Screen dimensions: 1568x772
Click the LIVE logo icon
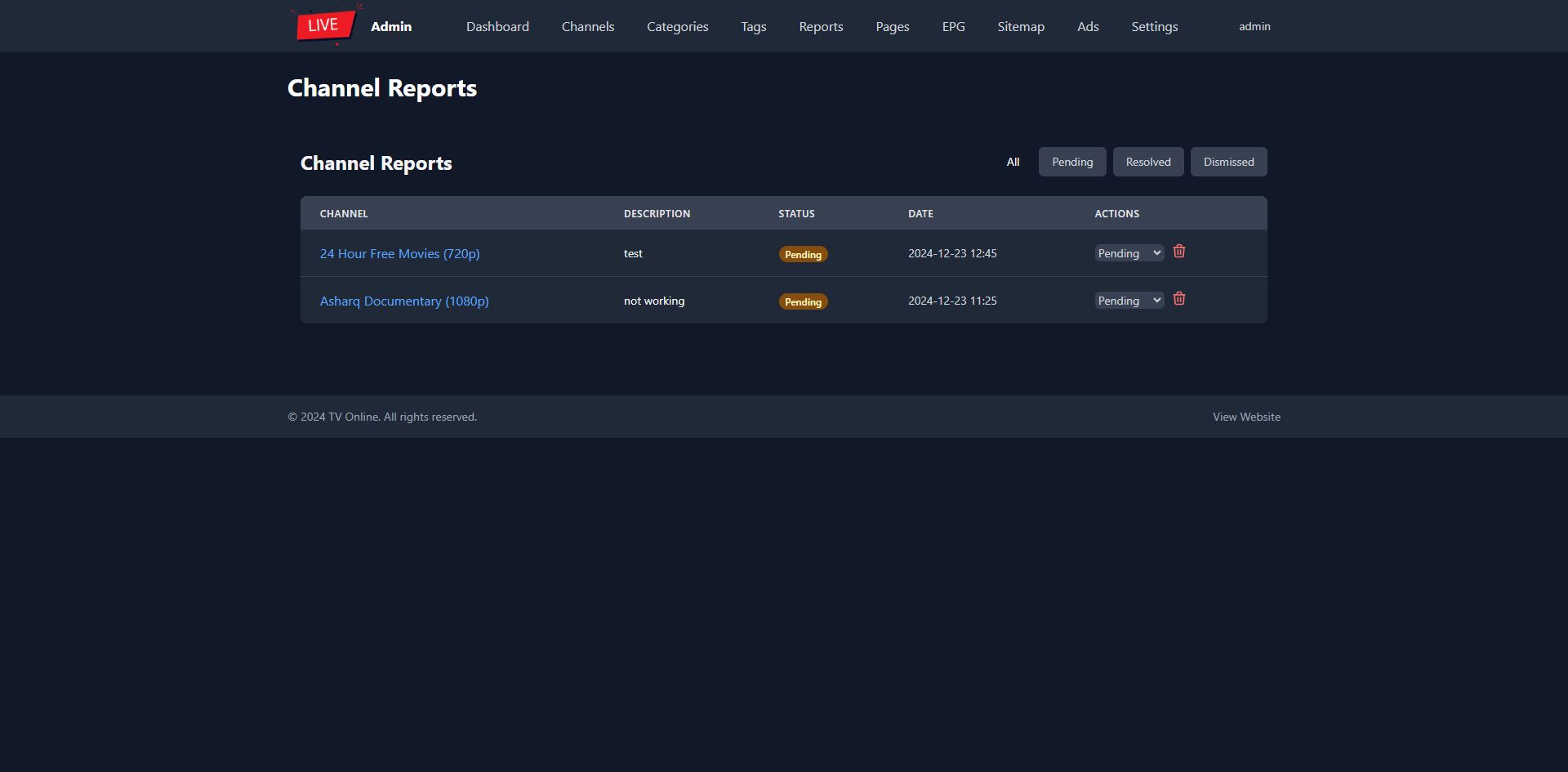click(326, 25)
